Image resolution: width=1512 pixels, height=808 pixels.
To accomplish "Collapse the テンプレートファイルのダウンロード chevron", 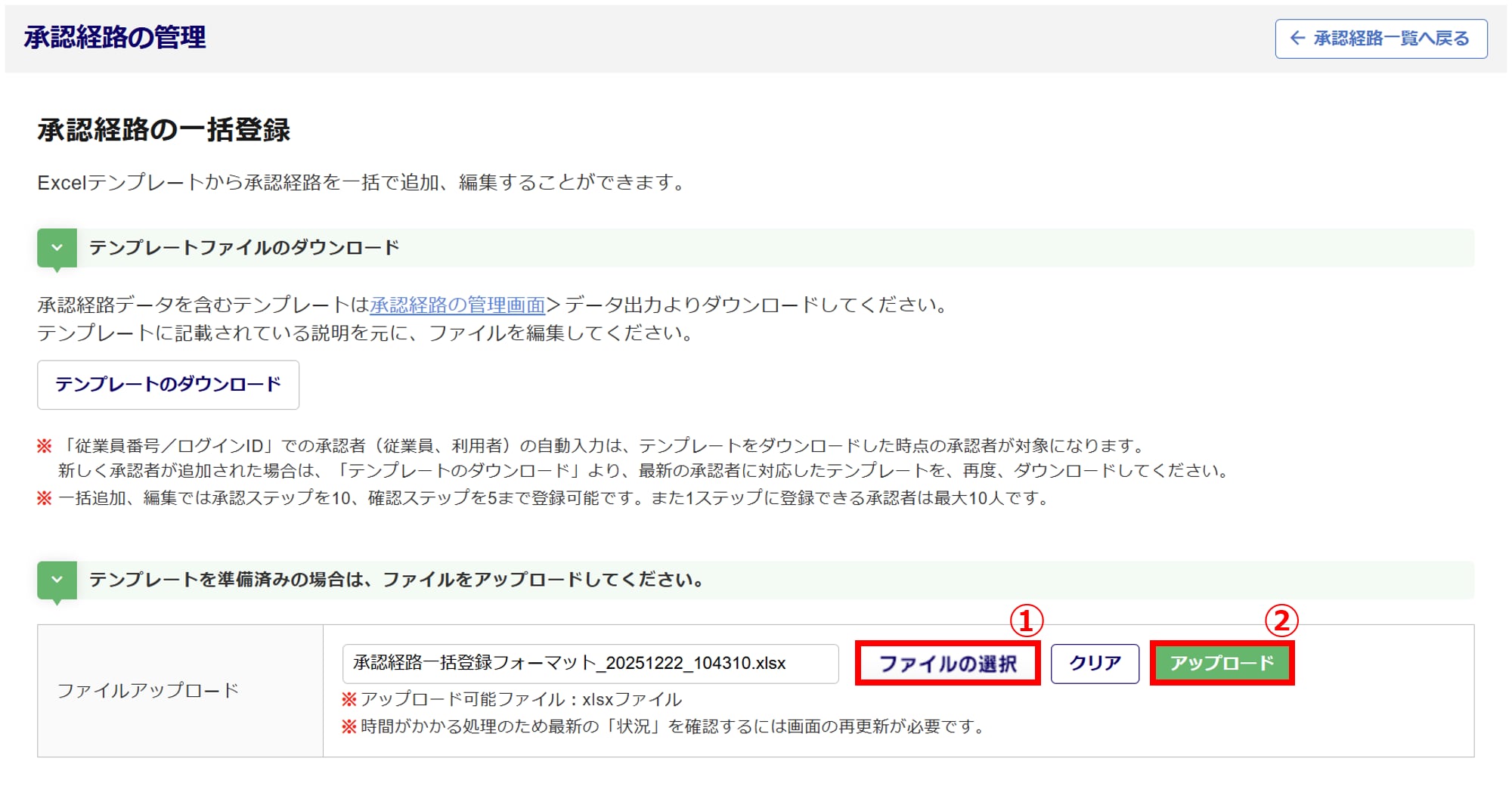I will (57, 248).
